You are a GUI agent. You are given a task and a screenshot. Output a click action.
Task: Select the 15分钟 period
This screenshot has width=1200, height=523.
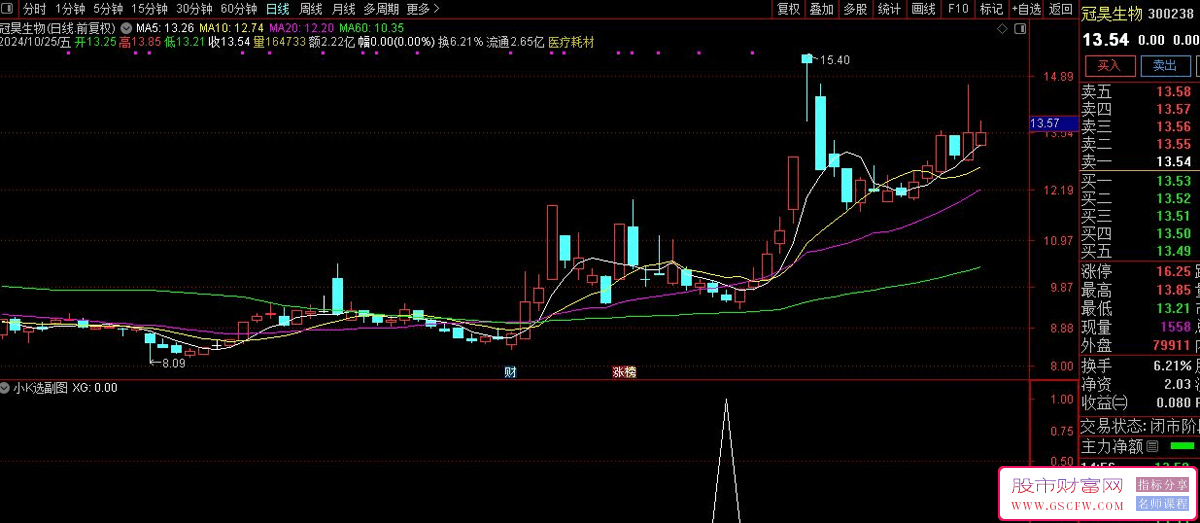(150, 9)
